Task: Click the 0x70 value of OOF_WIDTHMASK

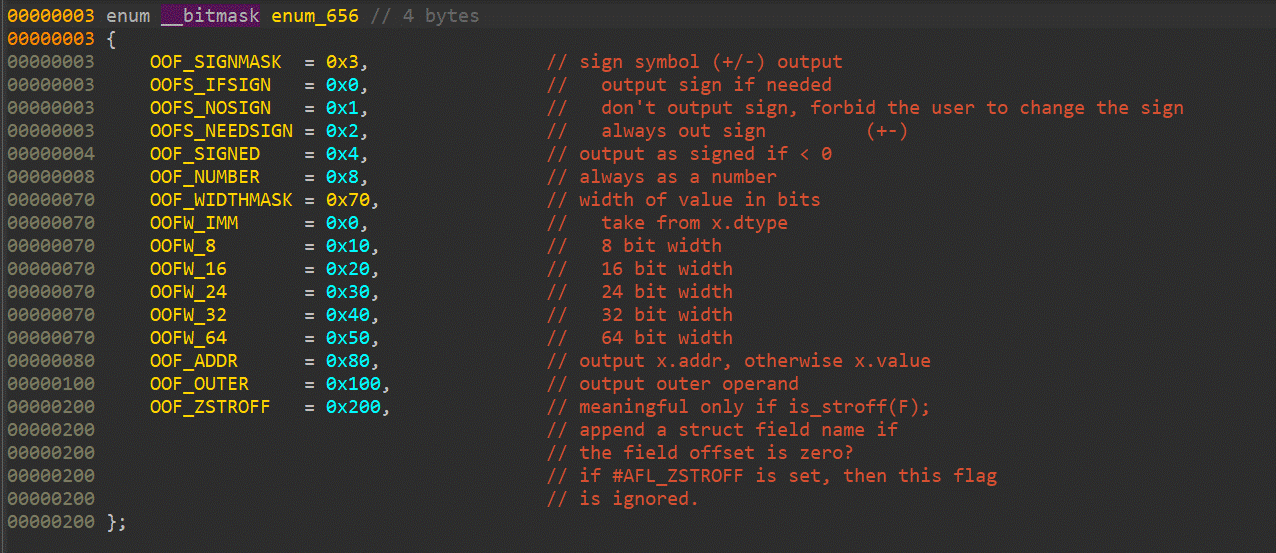Action: point(347,200)
